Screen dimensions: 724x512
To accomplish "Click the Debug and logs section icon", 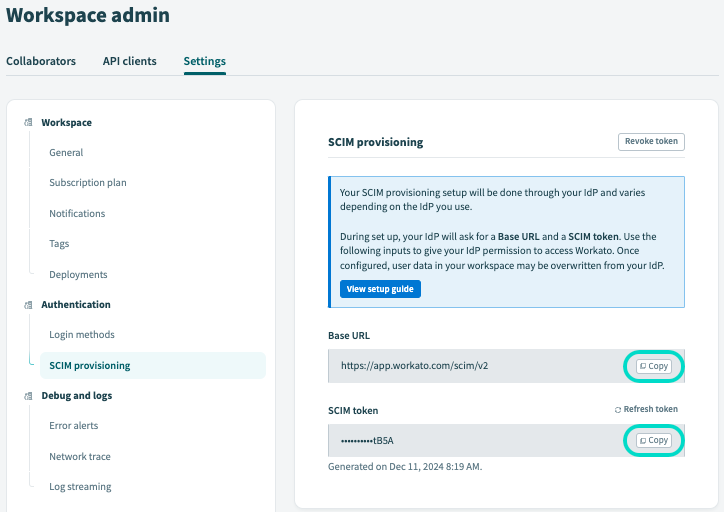I will tap(28, 396).
